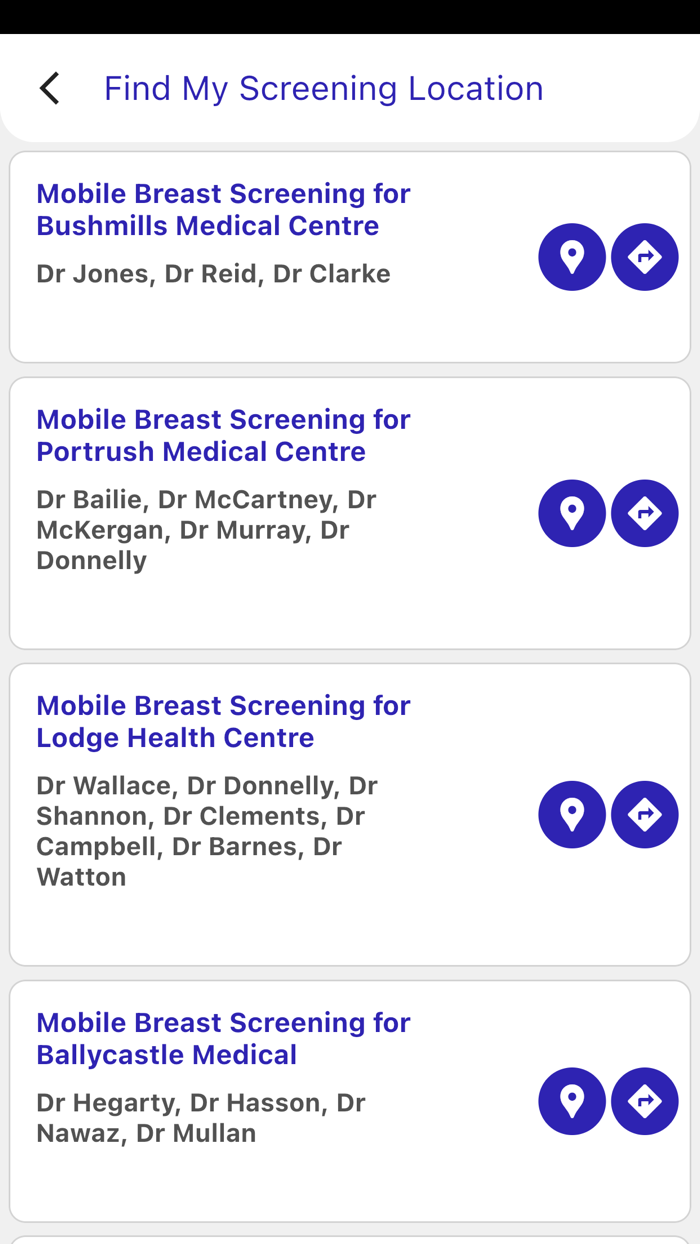Open map location for Portrush Medical Centre
700x1244 pixels.
point(572,513)
